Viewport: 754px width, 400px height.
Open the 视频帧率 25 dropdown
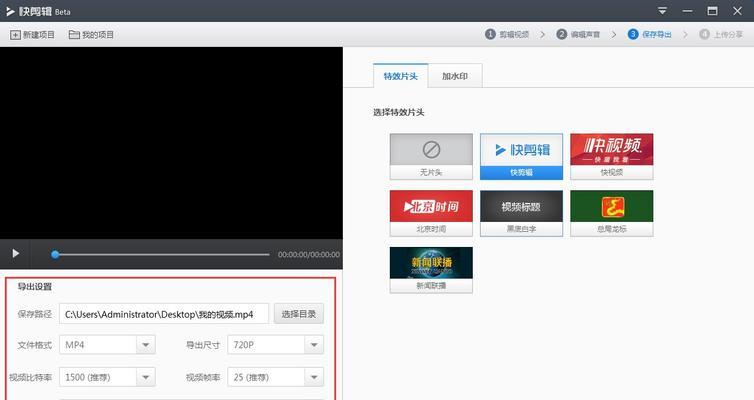click(276, 377)
